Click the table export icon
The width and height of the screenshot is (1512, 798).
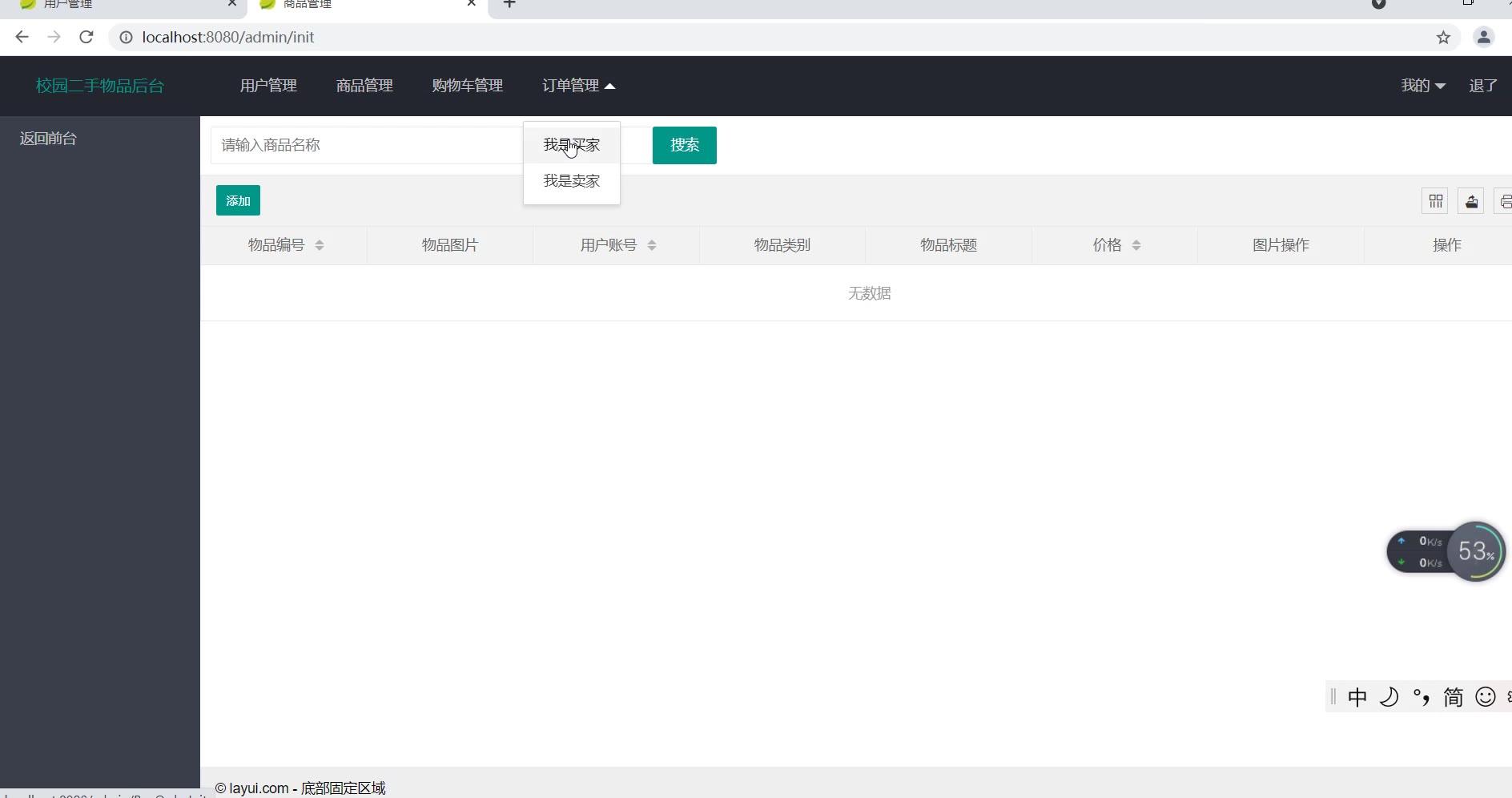tap(1472, 201)
